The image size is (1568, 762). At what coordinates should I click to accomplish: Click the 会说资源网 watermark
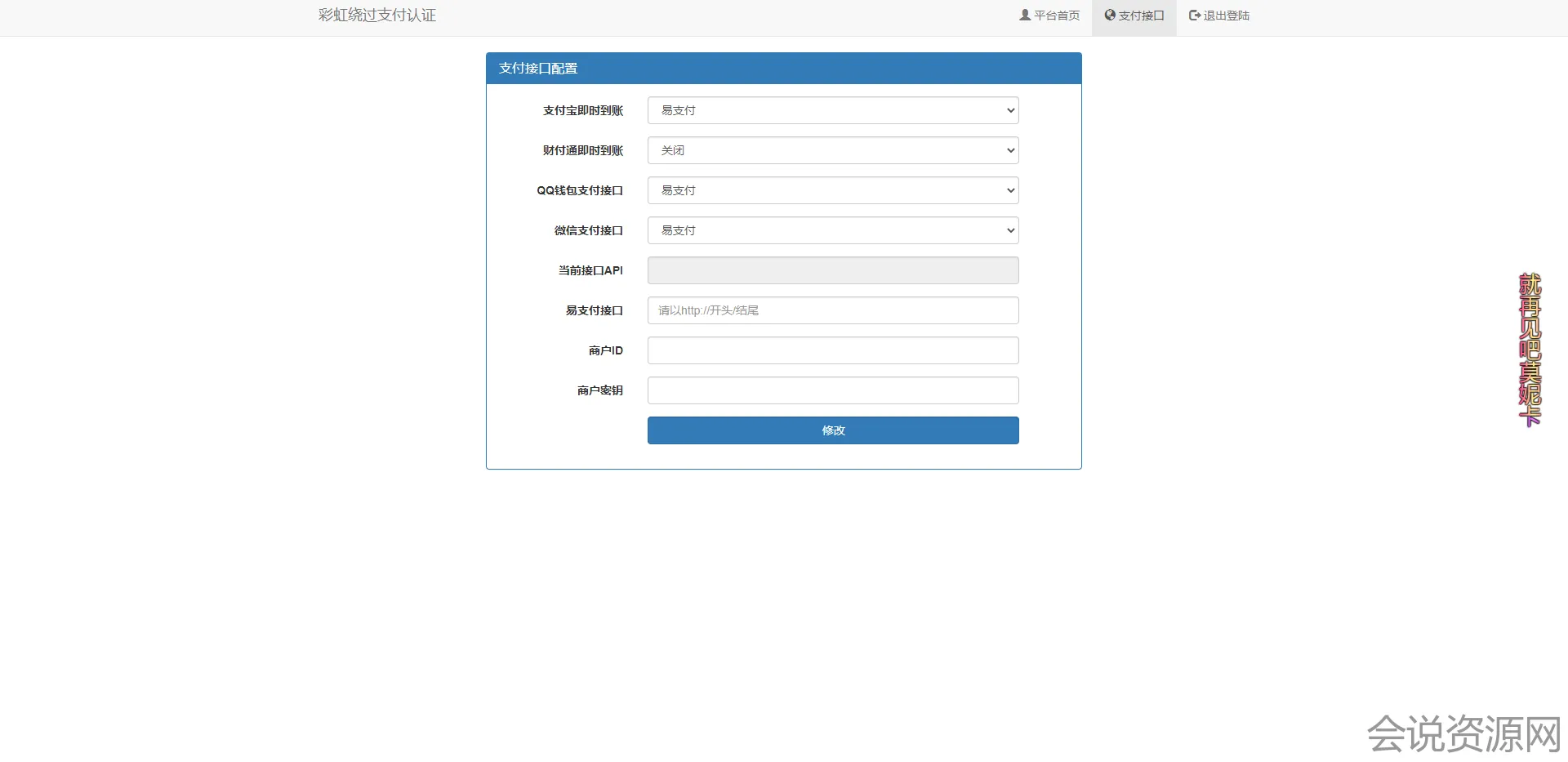(1463, 733)
